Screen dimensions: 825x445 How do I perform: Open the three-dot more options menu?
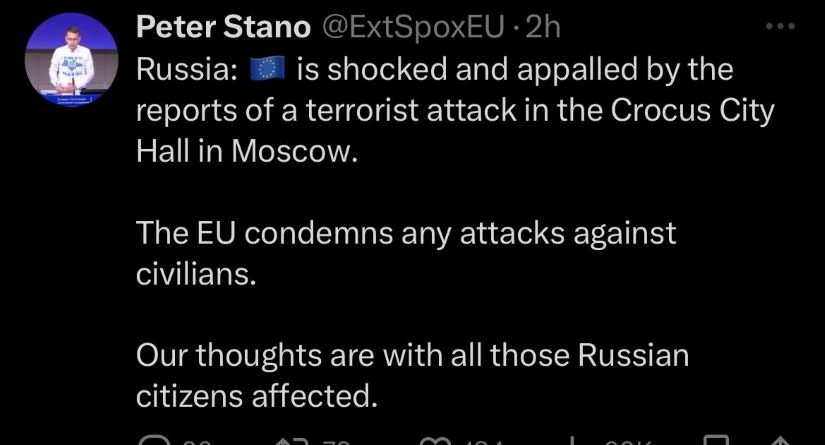click(778, 29)
